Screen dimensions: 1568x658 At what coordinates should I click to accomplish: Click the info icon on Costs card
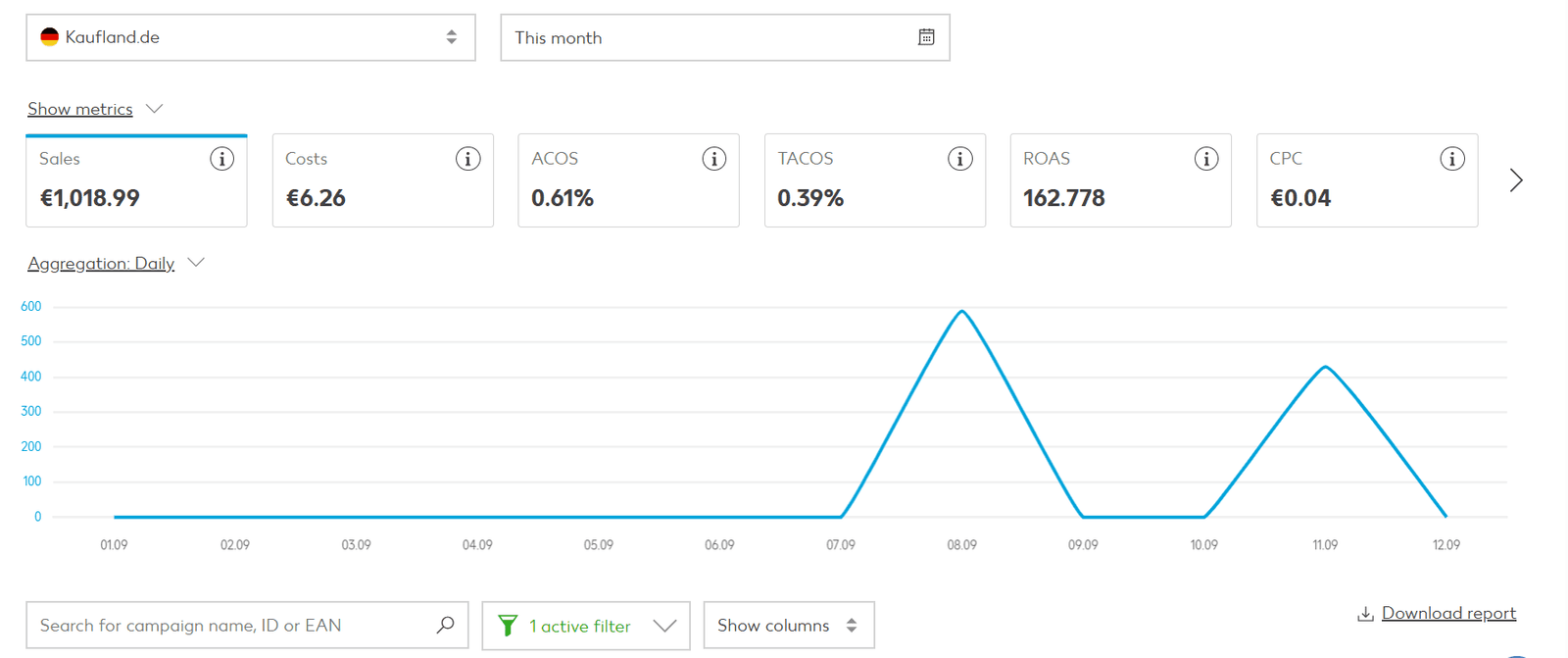coord(468,159)
